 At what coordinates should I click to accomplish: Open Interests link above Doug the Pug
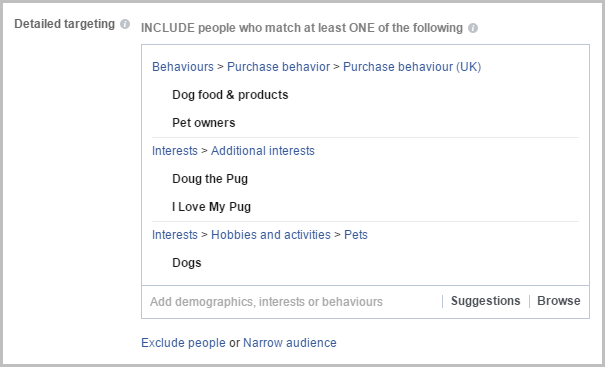[175, 151]
